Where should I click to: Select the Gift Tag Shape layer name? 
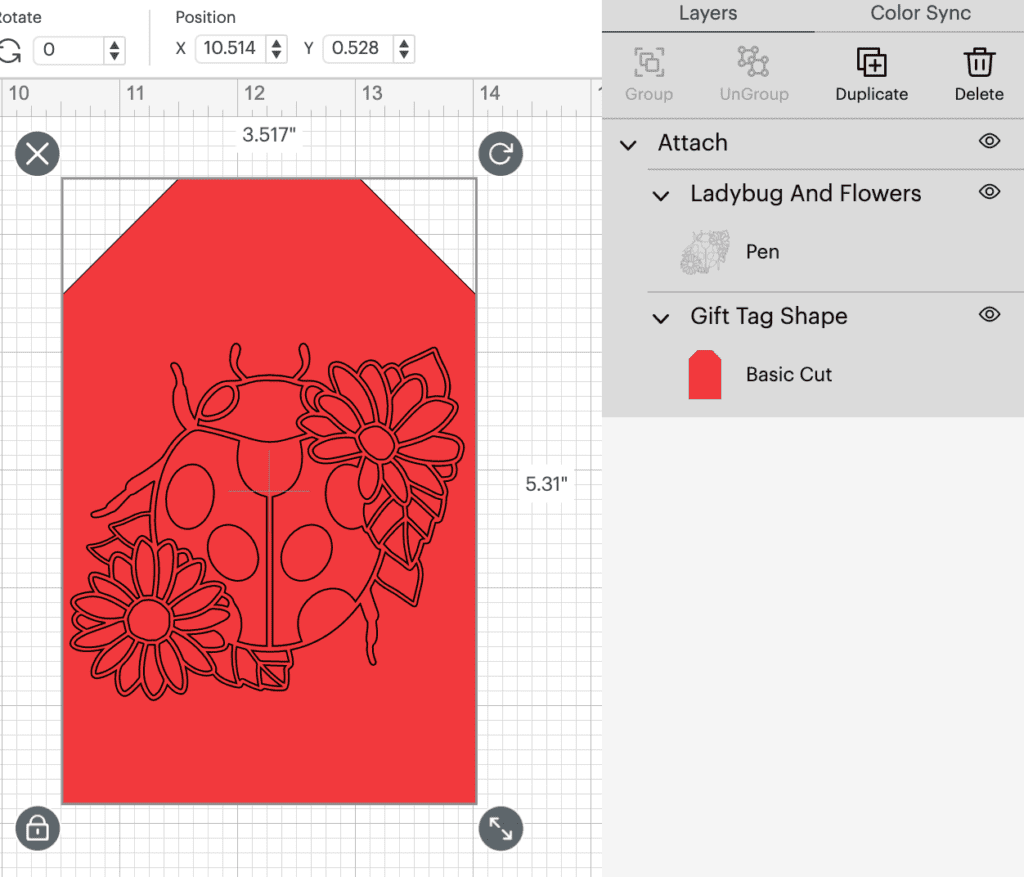[x=769, y=316]
